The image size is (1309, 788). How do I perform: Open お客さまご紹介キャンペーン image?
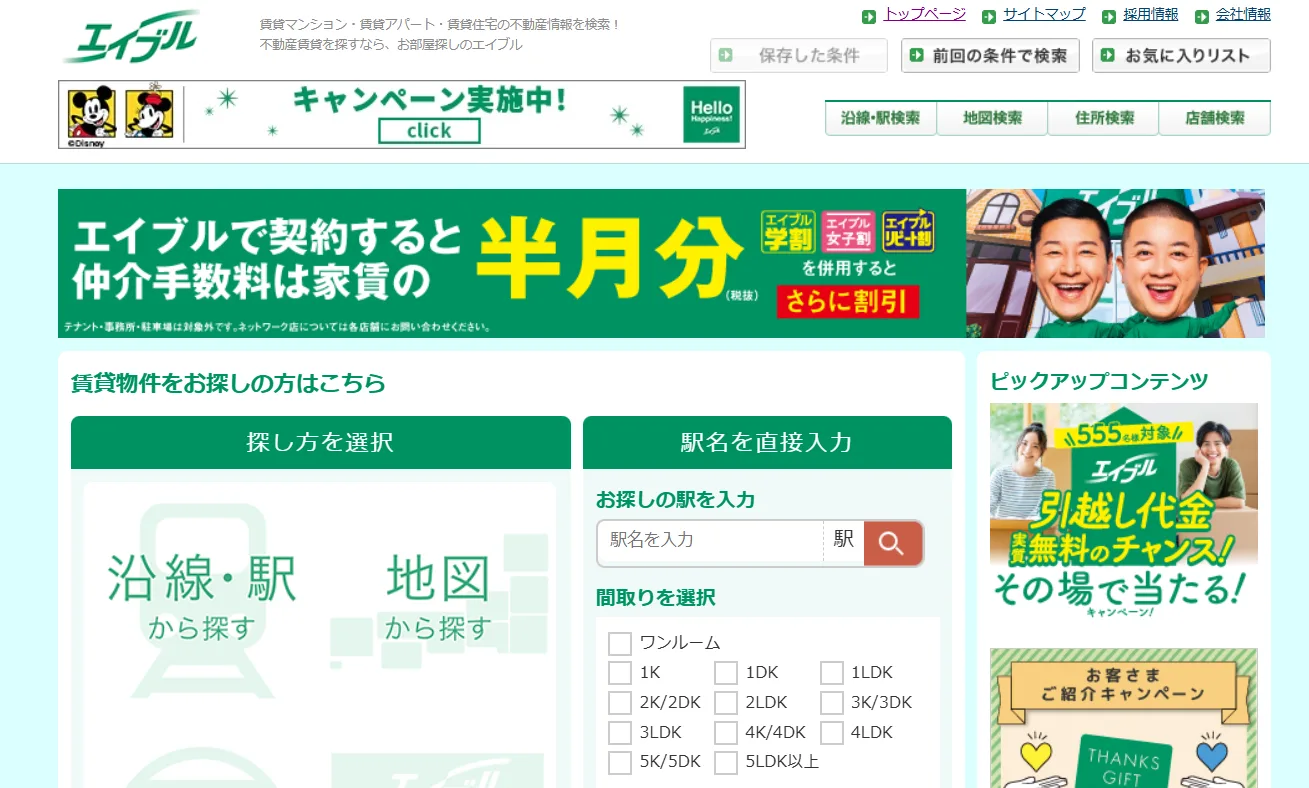coord(1124,718)
